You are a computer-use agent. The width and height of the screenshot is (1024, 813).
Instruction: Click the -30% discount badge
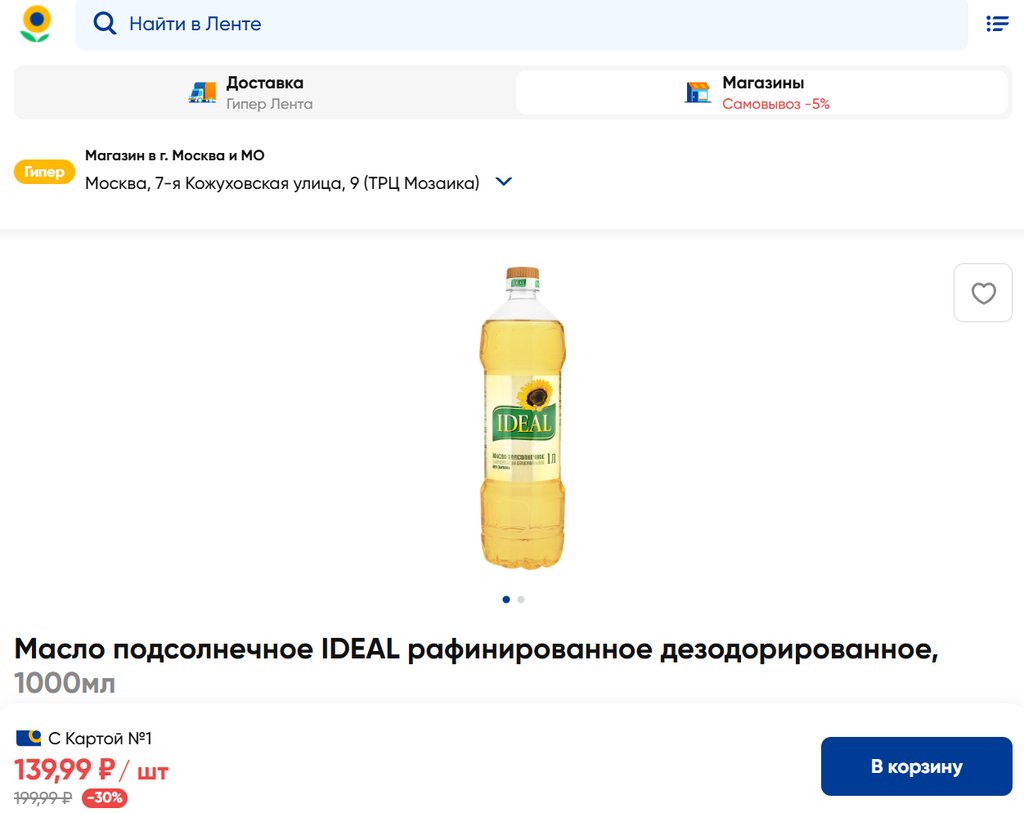[x=104, y=797]
